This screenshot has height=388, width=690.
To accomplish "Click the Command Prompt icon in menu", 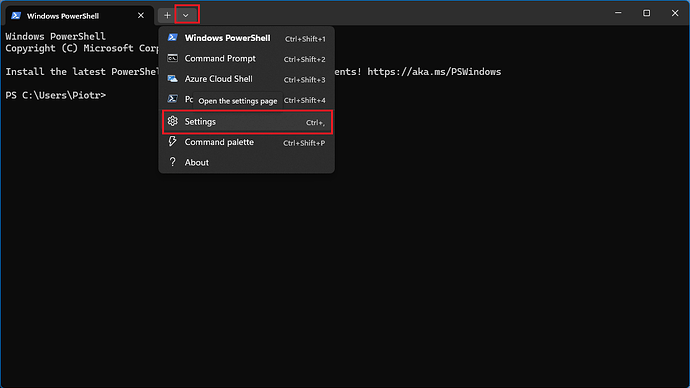I will click(x=172, y=58).
